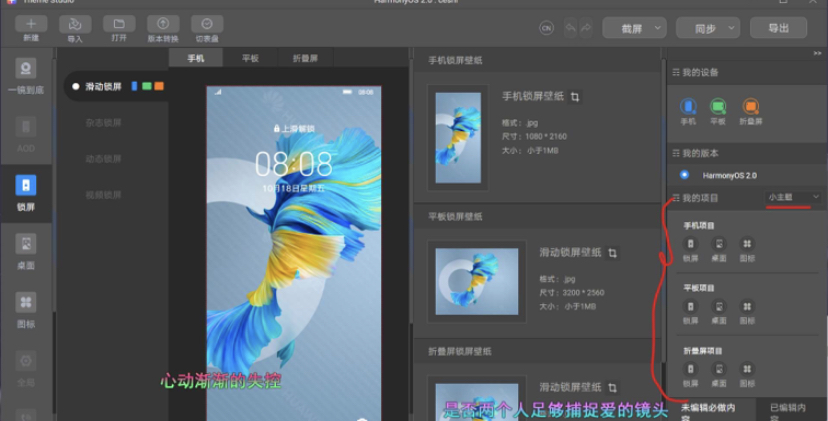The width and height of the screenshot is (828, 421).
Task: Click blue marker beside 滑动锁屏
Action: pos(135,86)
